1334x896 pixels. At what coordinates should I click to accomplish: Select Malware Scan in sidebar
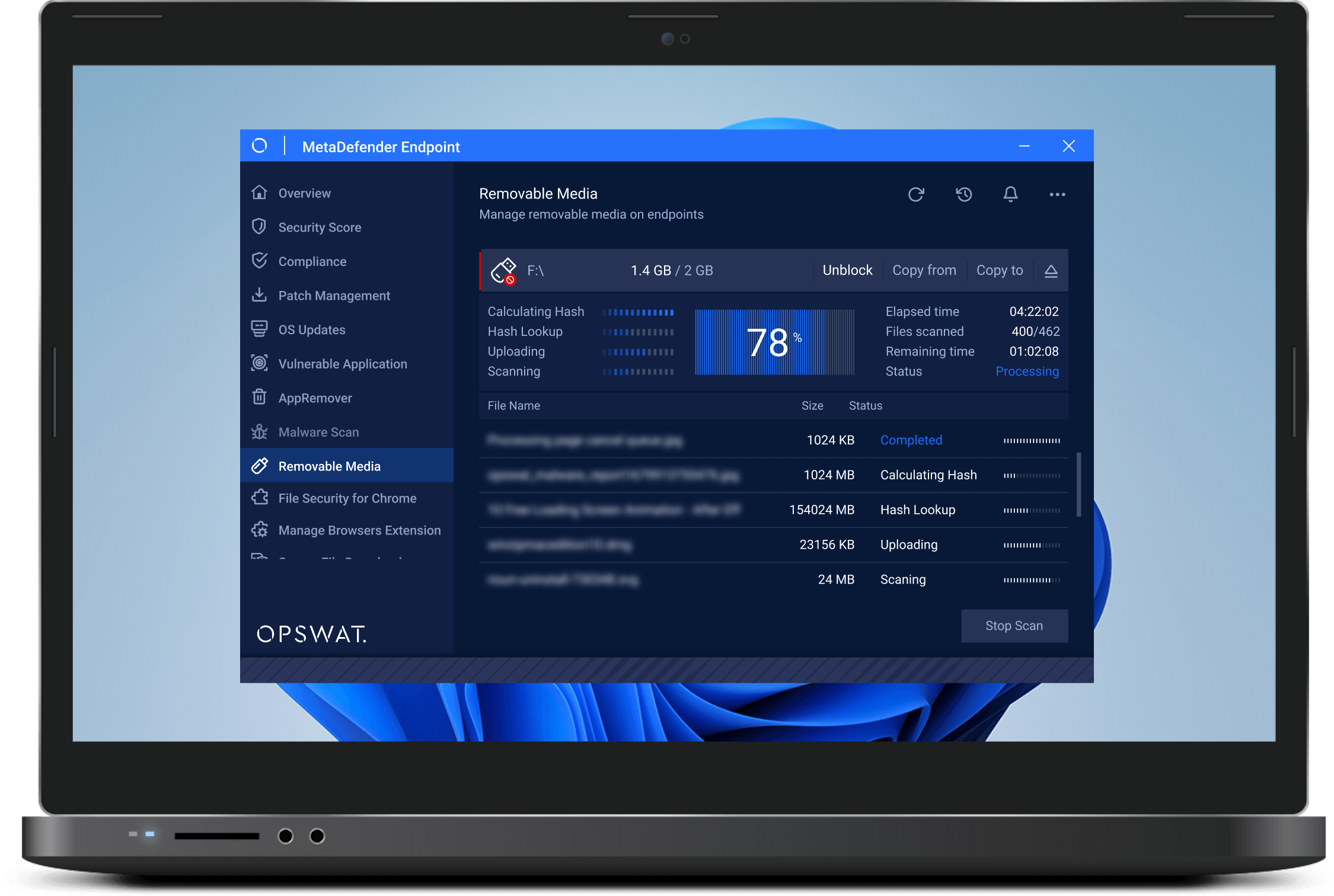(x=318, y=432)
